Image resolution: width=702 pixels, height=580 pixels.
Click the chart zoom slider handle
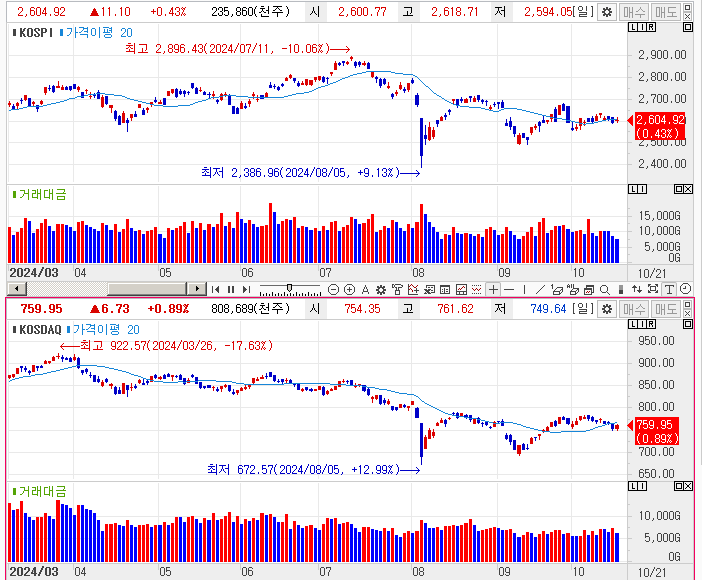(290, 288)
